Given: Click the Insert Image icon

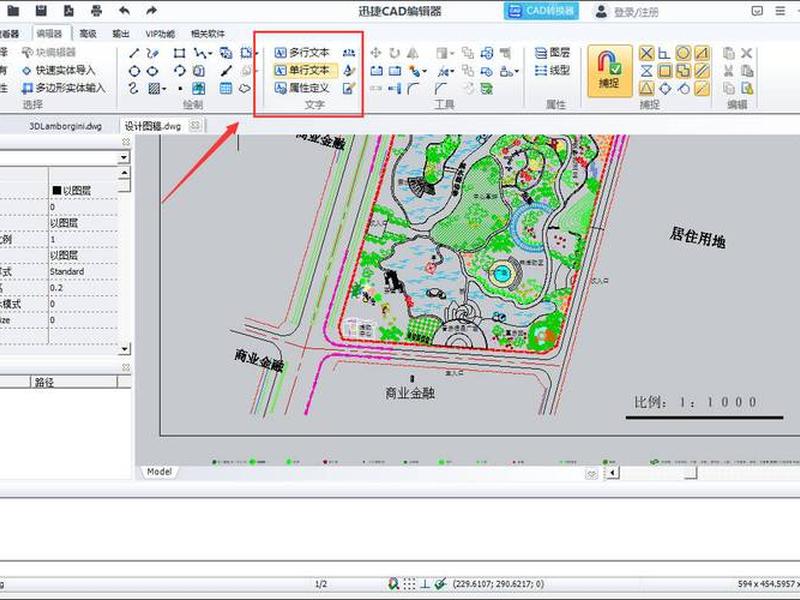Looking at the screenshot, I should (x=199, y=88).
